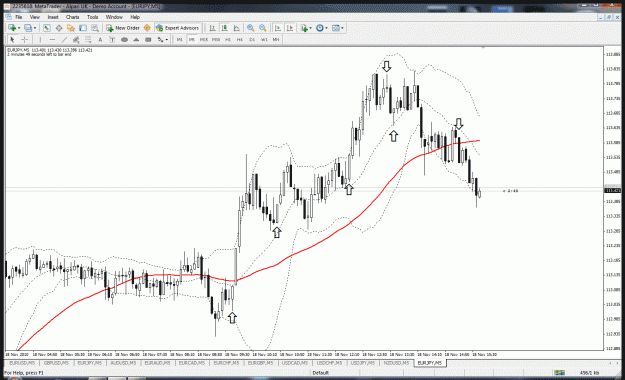Click the New Order button
Image resolution: width=625 pixels, height=380 pixels.
pyautogui.click(x=122, y=28)
